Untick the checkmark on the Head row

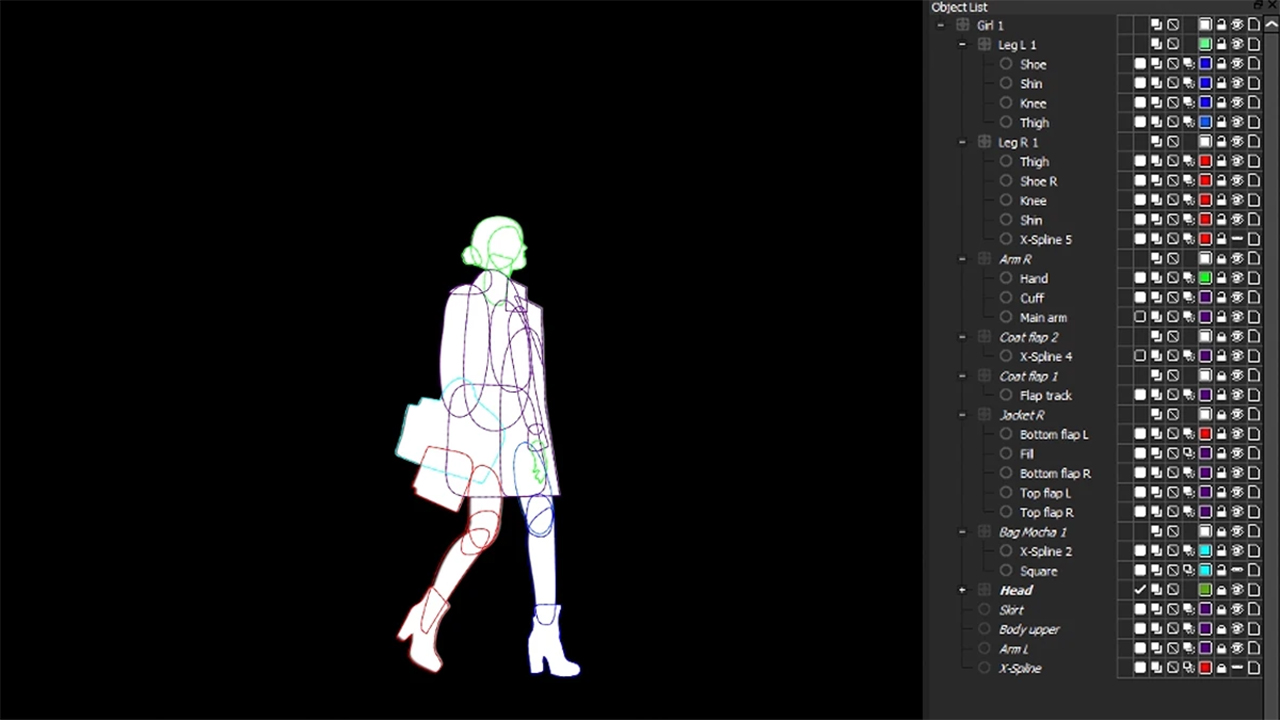pyautogui.click(x=1140, y=590)
